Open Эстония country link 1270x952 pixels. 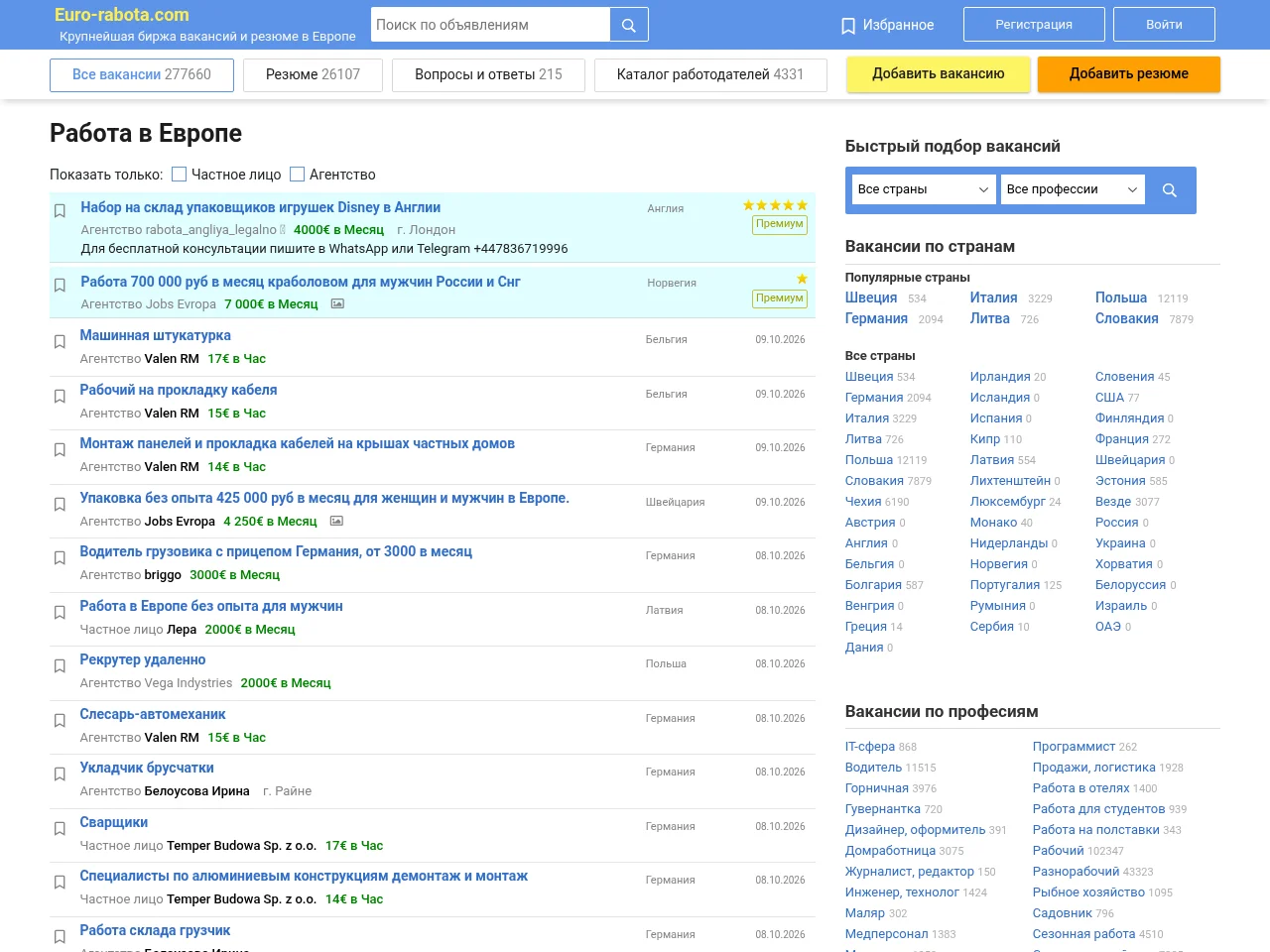pos(1120,481)
